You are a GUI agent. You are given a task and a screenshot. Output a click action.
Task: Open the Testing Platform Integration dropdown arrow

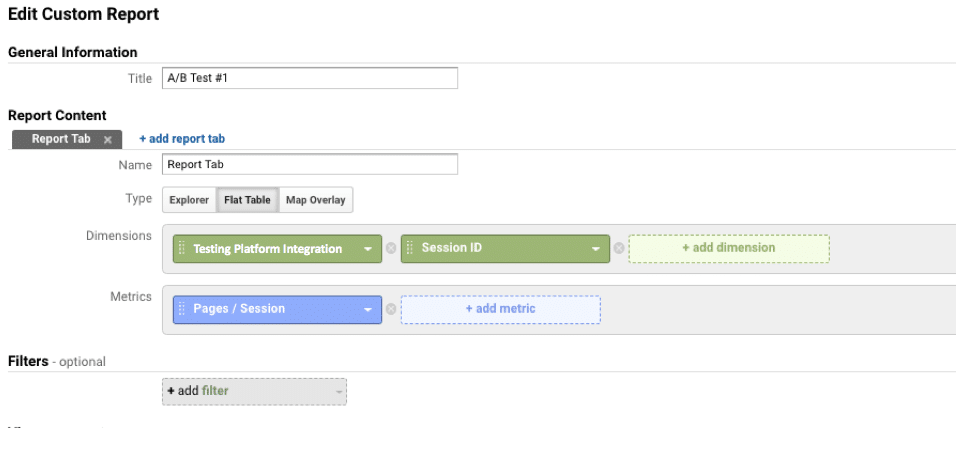point(368,249)
